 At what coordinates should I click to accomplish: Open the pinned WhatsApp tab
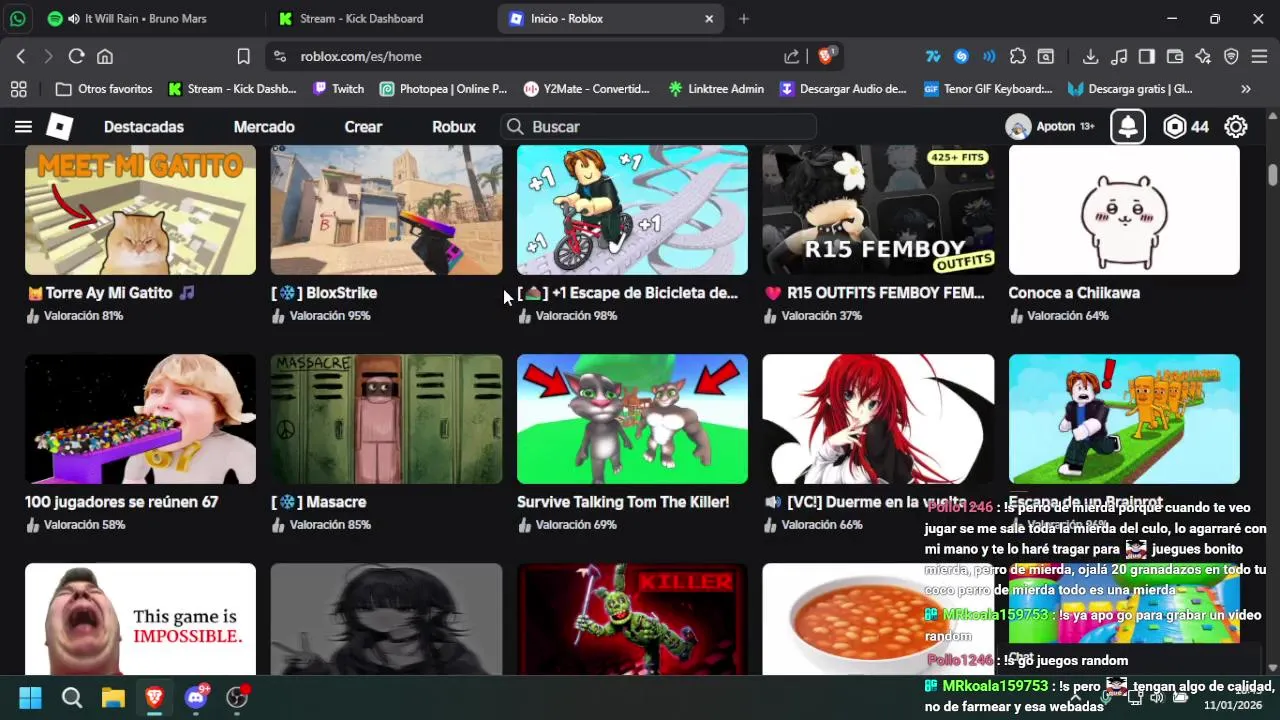pos(18,19)
